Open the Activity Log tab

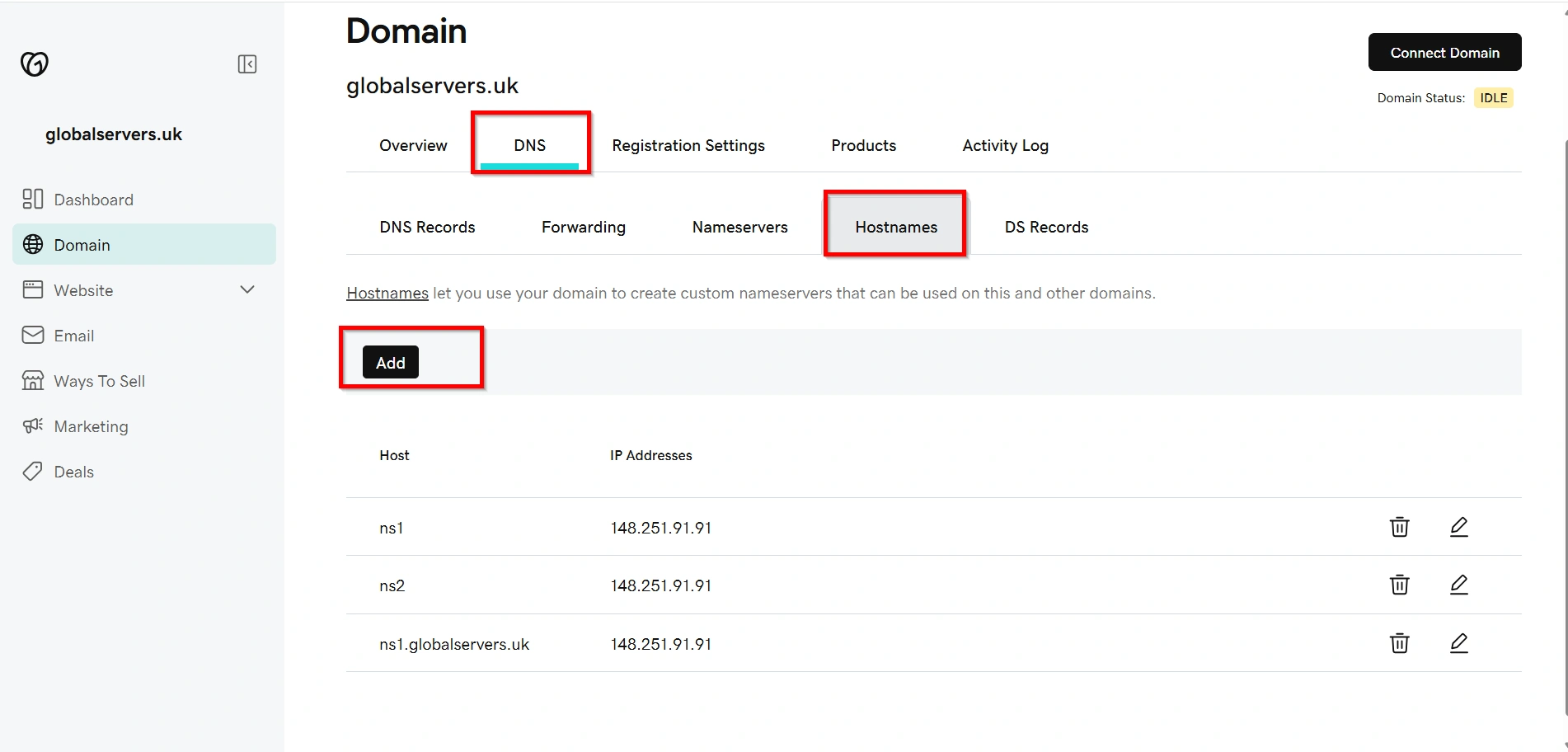(x=1005, y=145)
